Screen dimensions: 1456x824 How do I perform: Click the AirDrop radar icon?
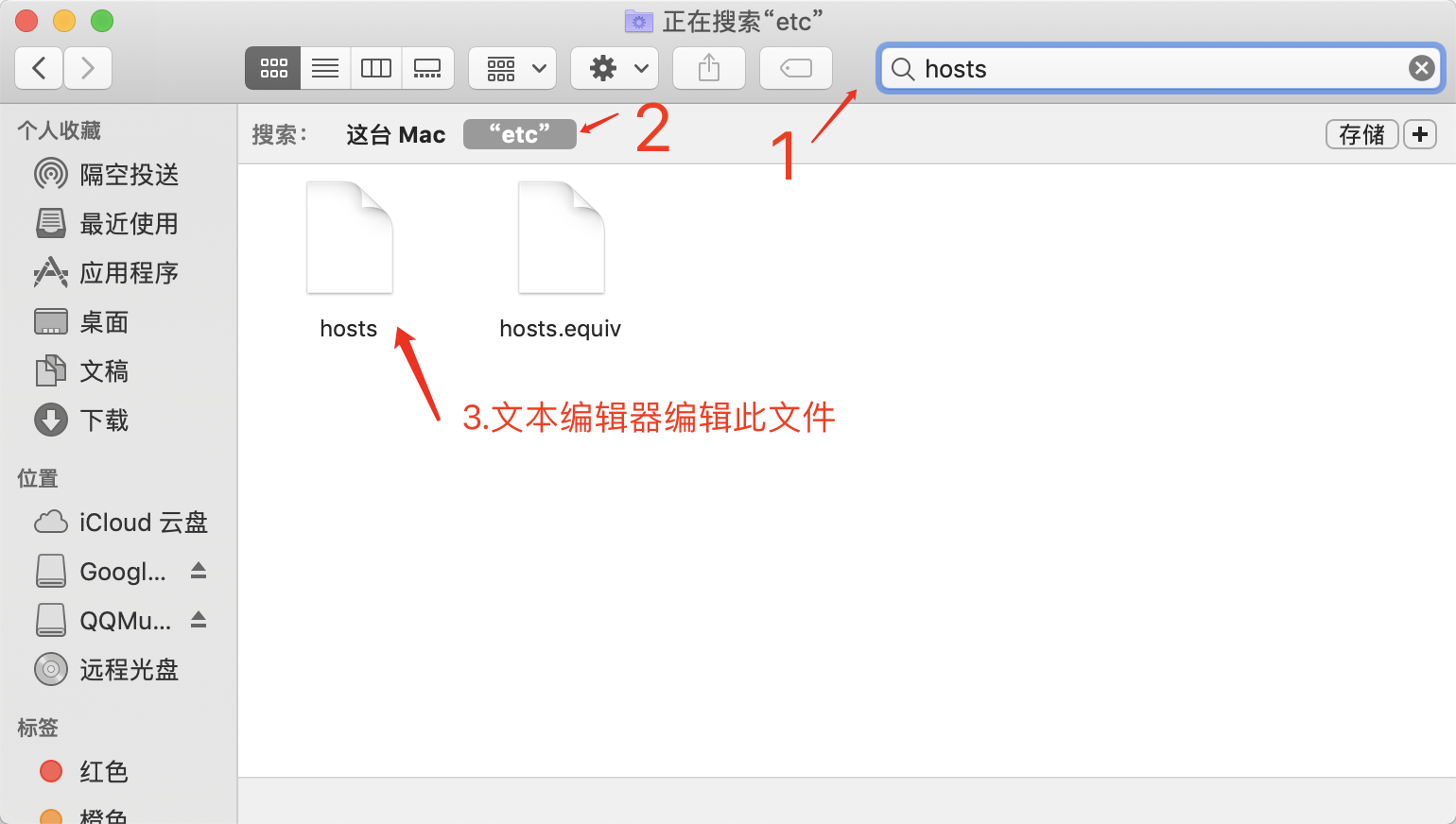51,174
